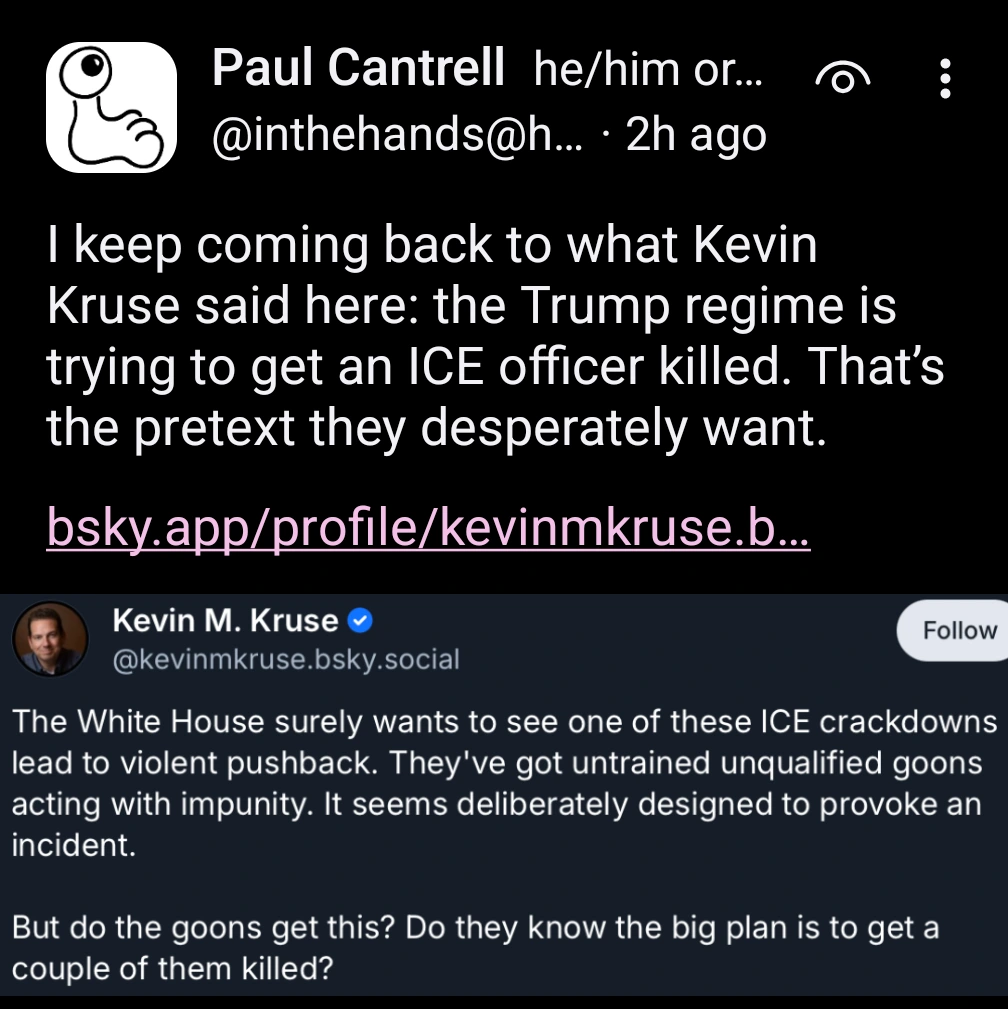This screenshot has width=1008, height=1009.
Task: Click the blue verified checkmark badge
Action: point(359,622)
